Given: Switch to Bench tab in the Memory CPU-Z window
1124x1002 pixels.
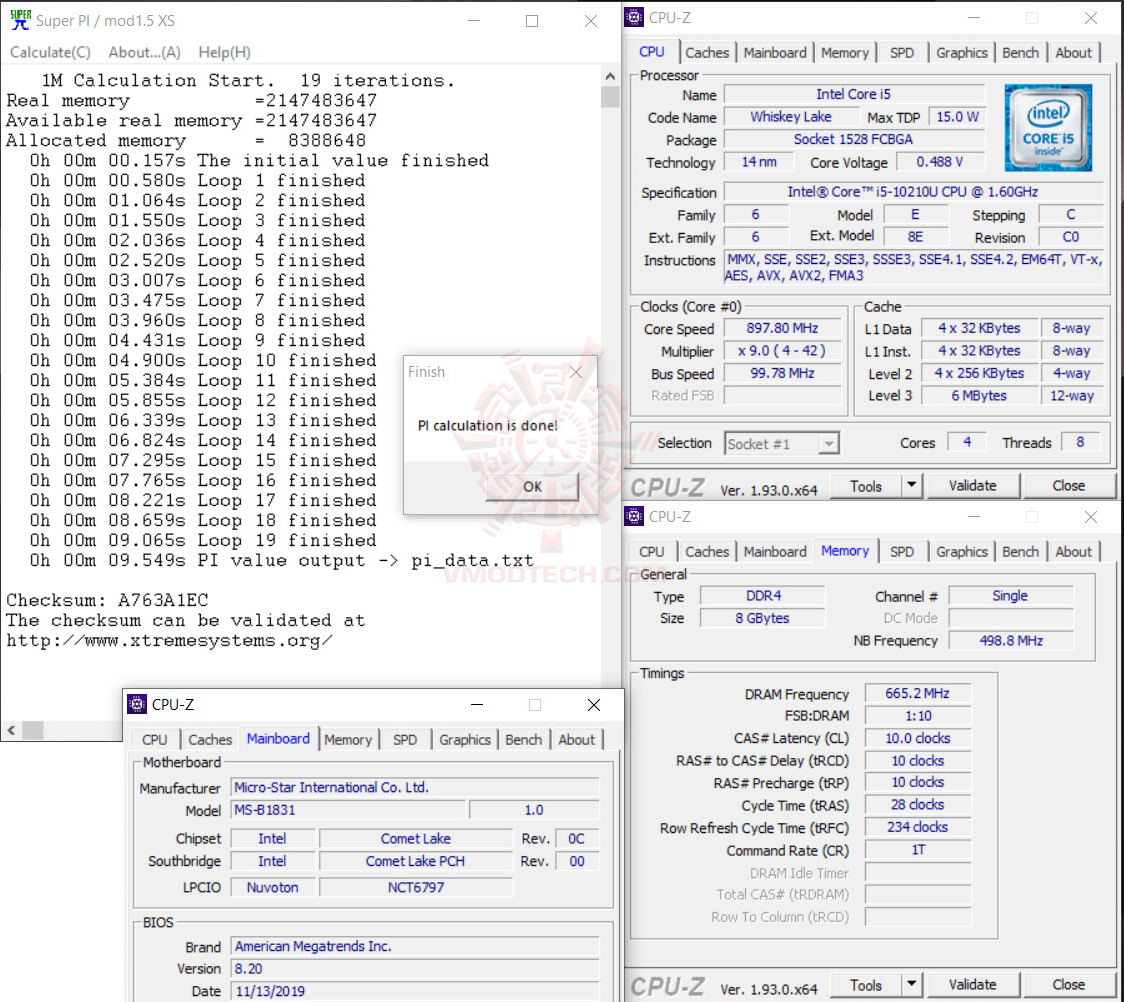Looking at the screenshot, I should click(1020, 551).
